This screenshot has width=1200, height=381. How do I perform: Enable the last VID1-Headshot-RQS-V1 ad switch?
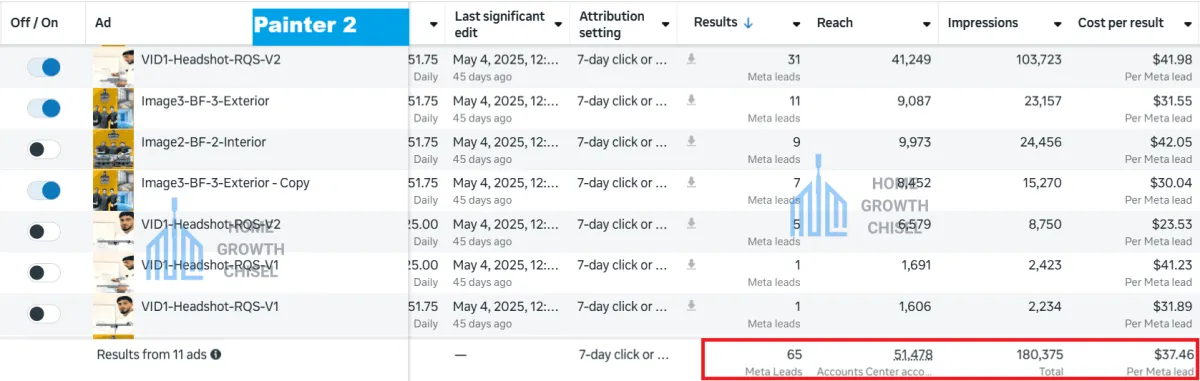pos(43,313)
